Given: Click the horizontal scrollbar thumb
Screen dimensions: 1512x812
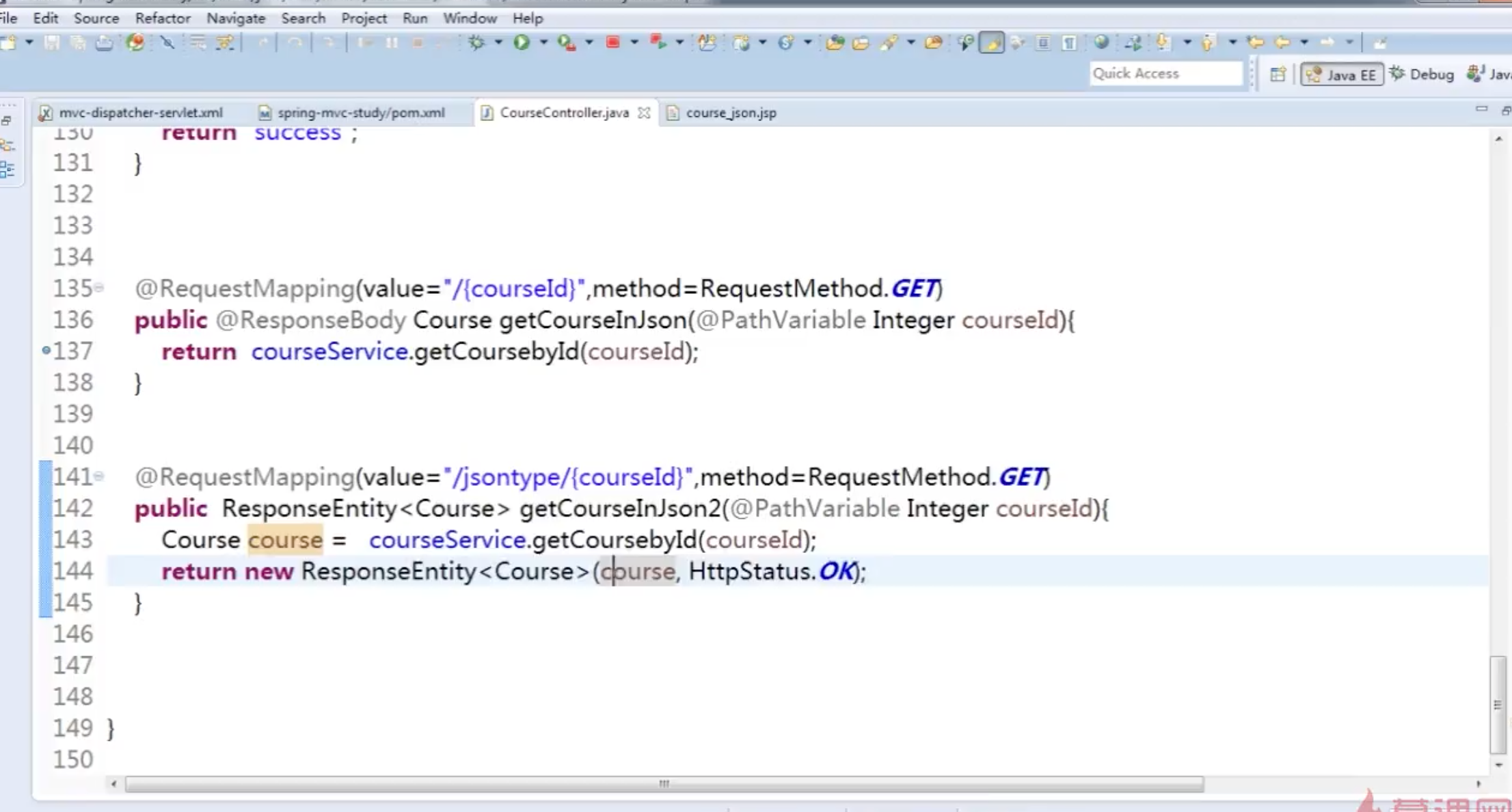Looking at the screenshot, I should tap(664, 784).
